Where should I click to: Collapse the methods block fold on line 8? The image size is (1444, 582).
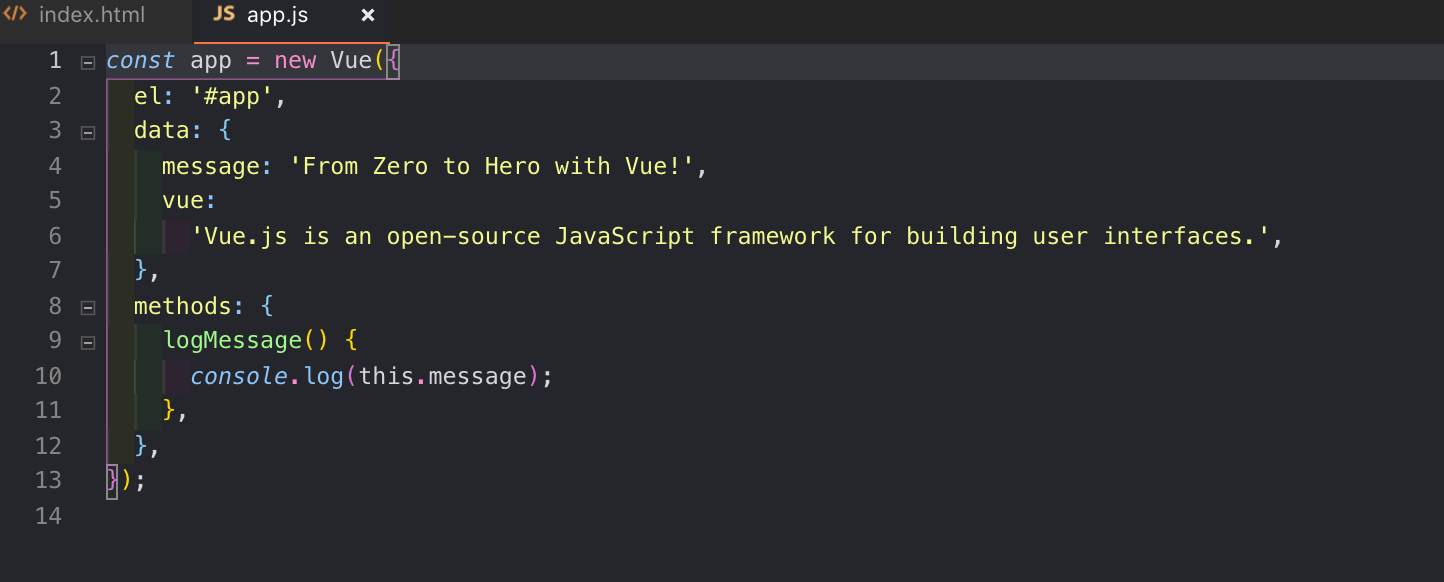87,307
